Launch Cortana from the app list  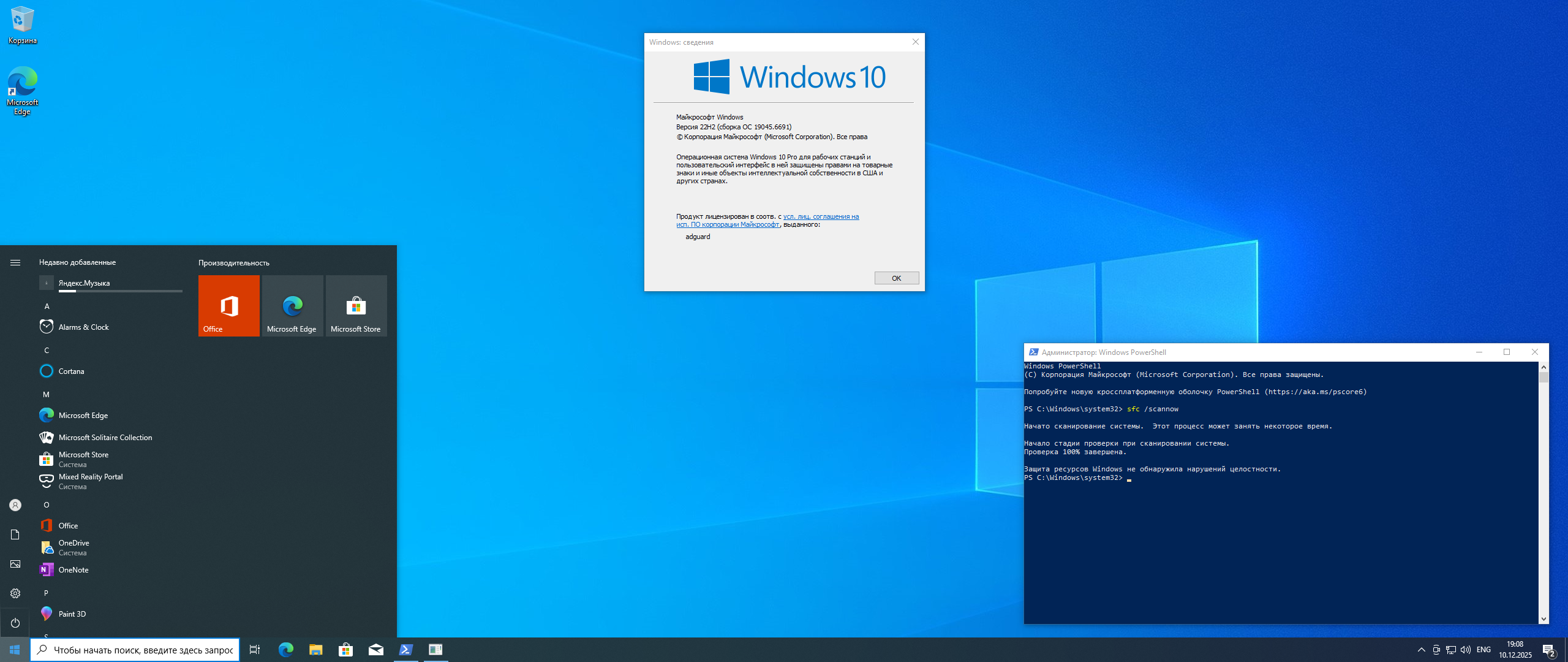[x=71, y=371]
